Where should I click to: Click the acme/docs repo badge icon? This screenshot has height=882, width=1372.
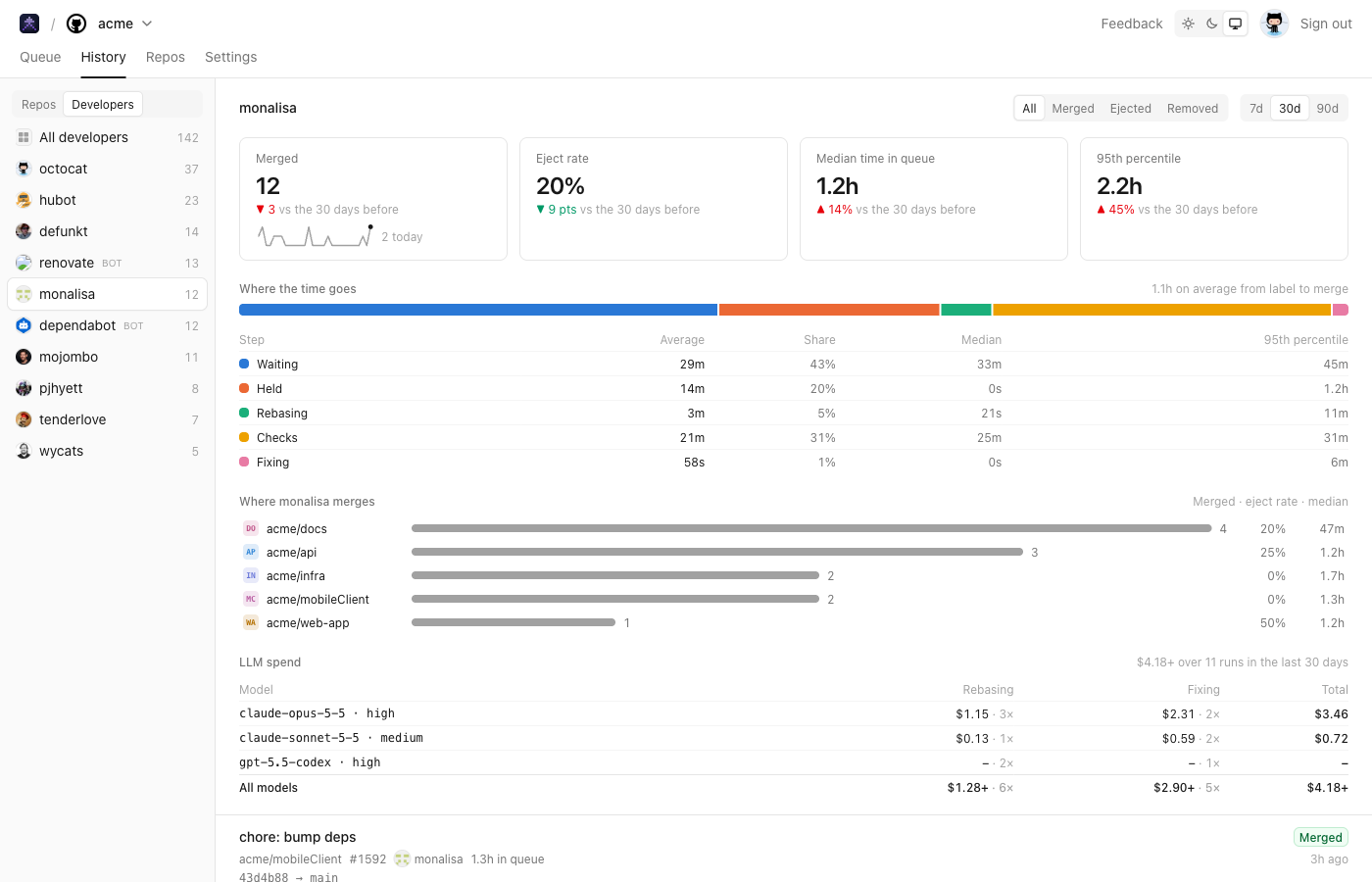click(251, 528)
